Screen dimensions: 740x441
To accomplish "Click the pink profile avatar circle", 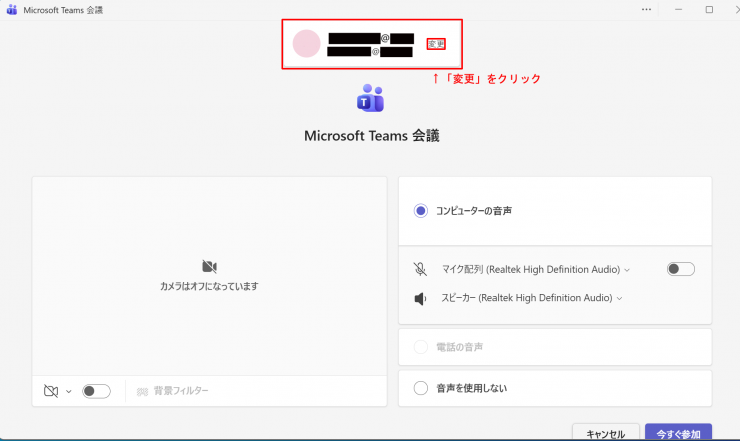I will pos(306,43).
